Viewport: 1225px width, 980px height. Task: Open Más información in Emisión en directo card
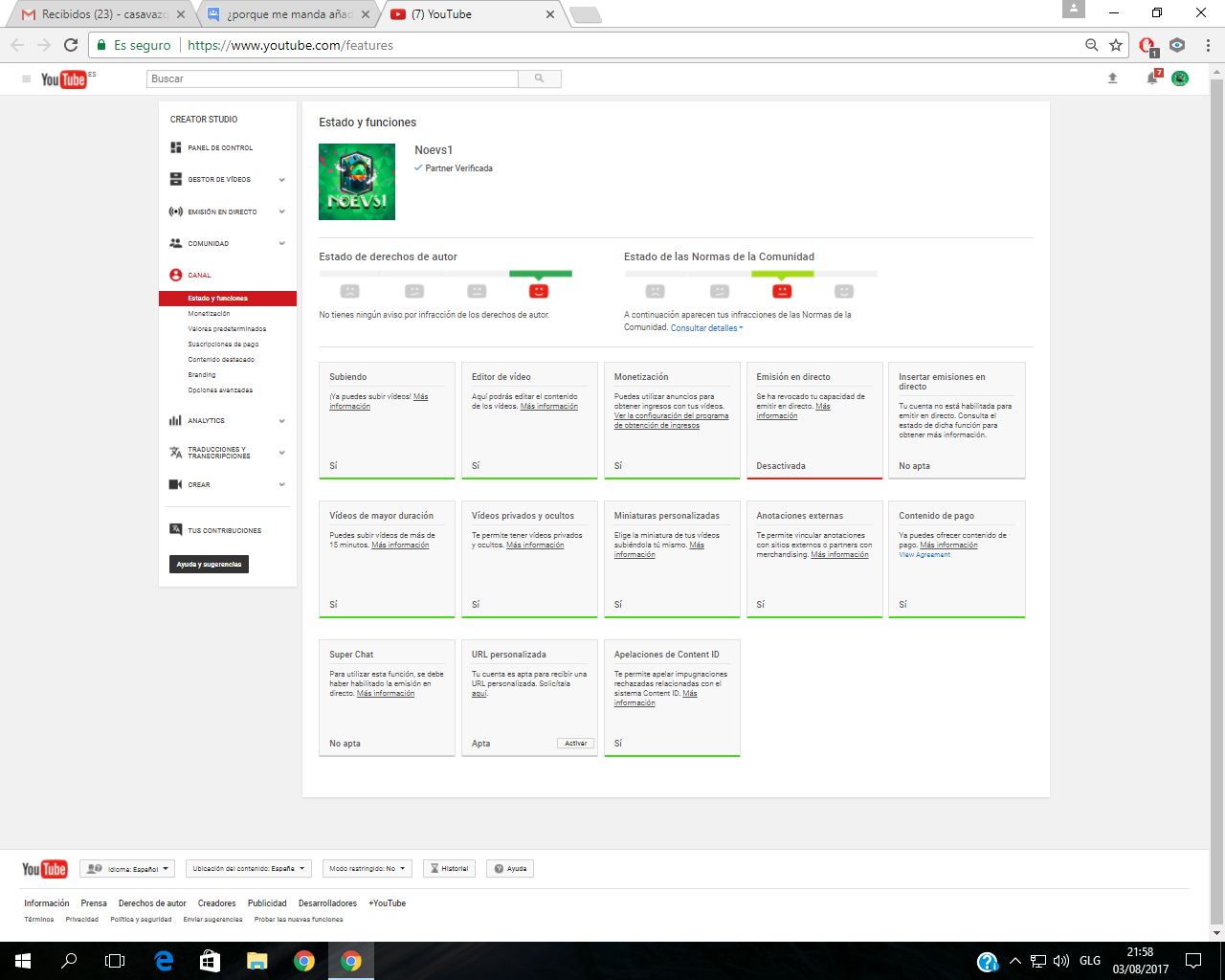pyautogui.click(x=793, y=412)
